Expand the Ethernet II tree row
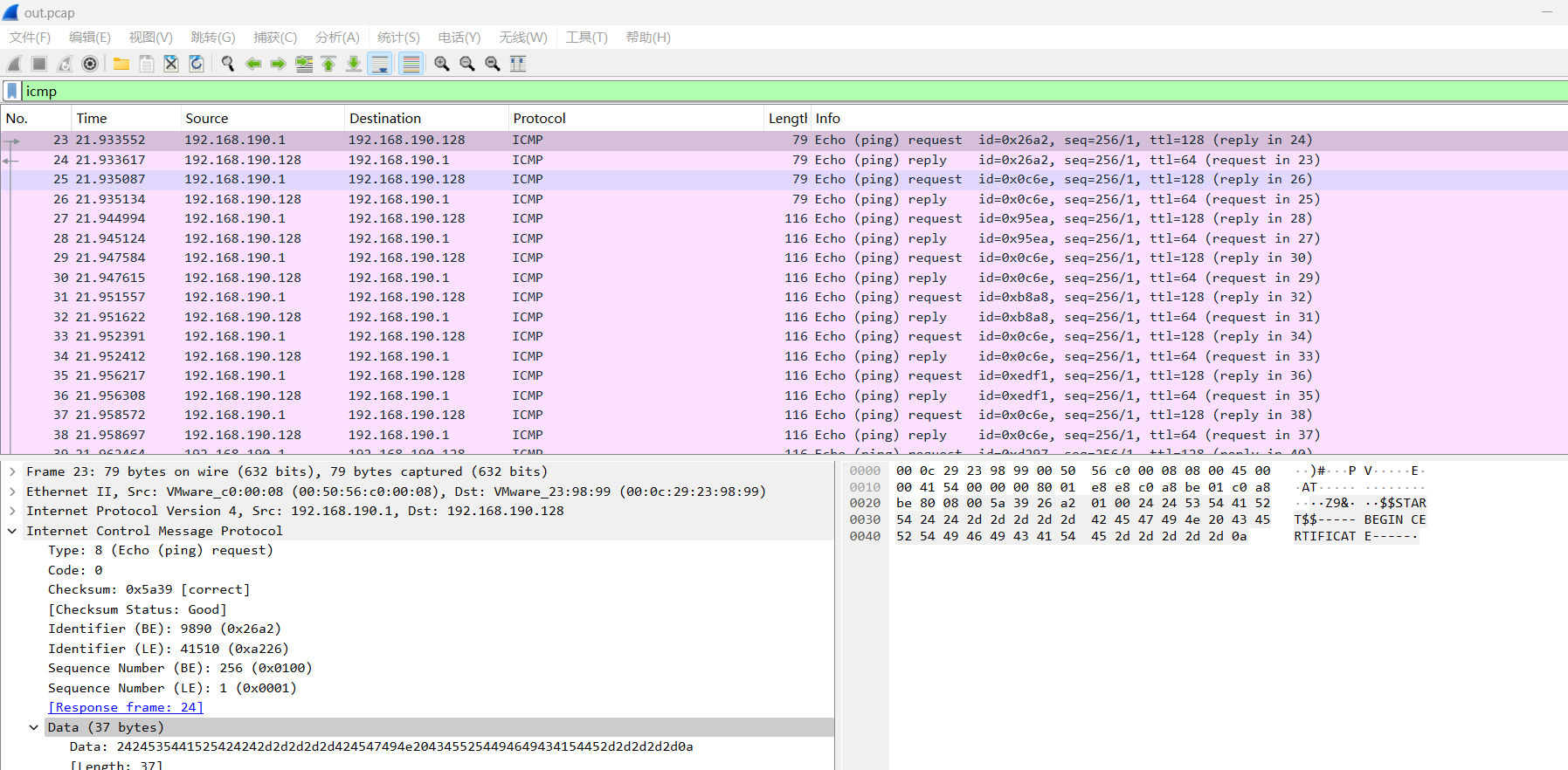 click(x=12, y=492)
